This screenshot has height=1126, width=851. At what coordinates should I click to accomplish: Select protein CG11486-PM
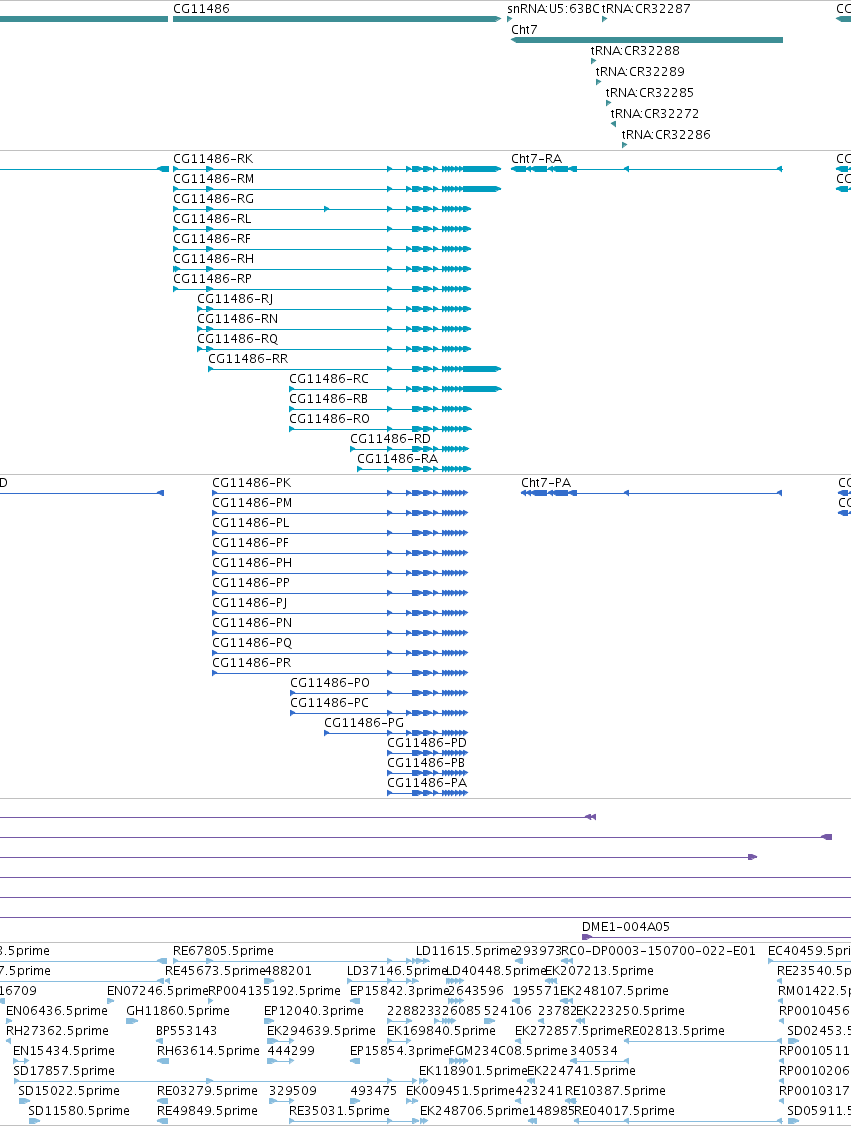[x=252, y=503]
